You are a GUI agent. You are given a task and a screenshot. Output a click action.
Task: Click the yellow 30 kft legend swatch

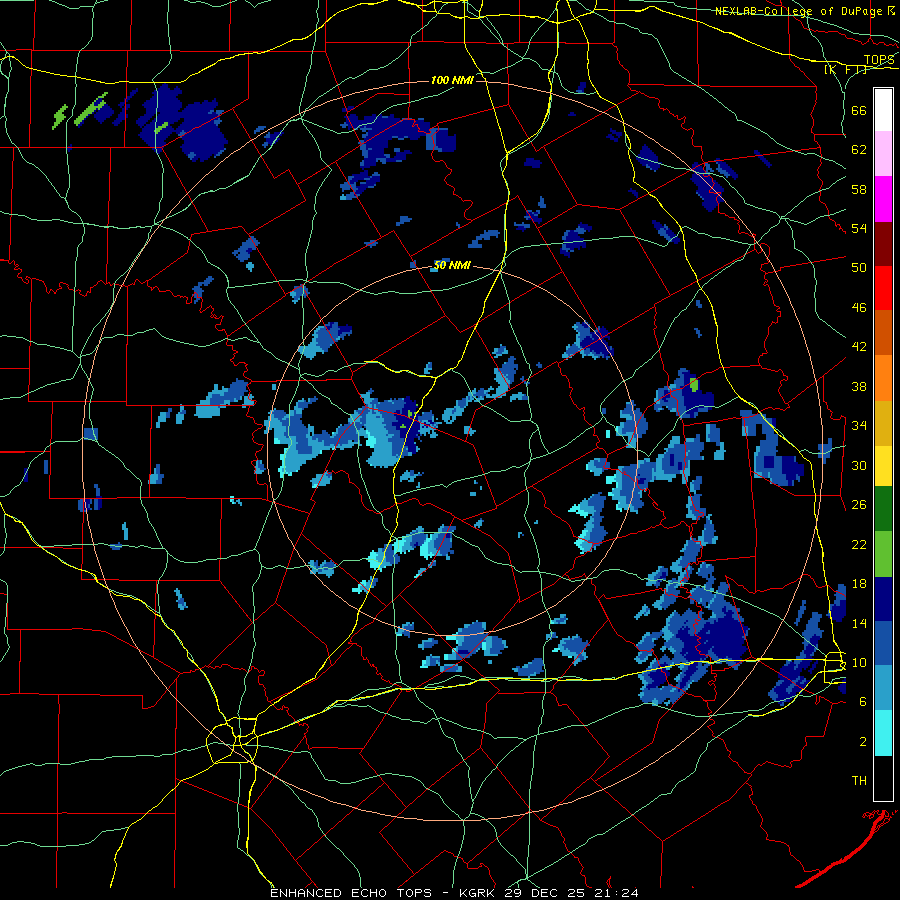(x=883, y=466)
